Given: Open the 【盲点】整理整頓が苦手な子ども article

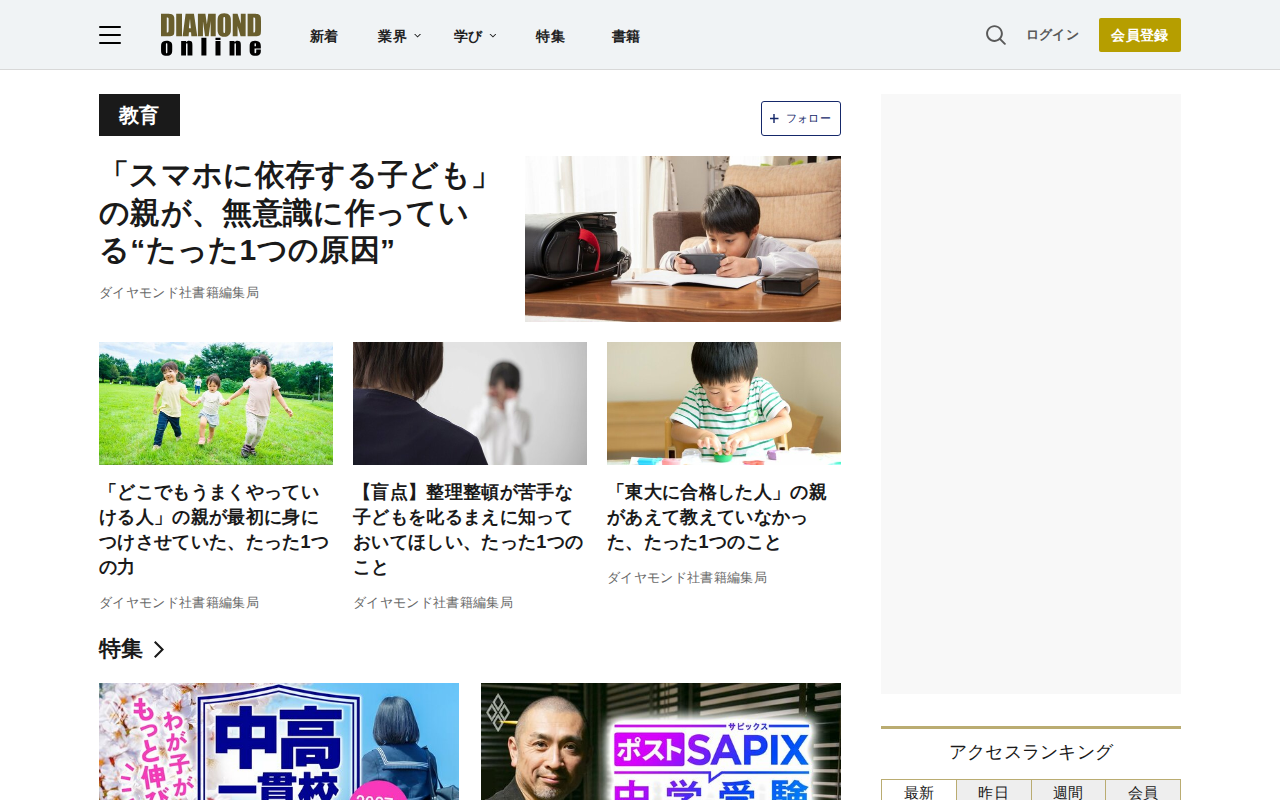Looking at the screenshot, I should [x=469, y=530].
